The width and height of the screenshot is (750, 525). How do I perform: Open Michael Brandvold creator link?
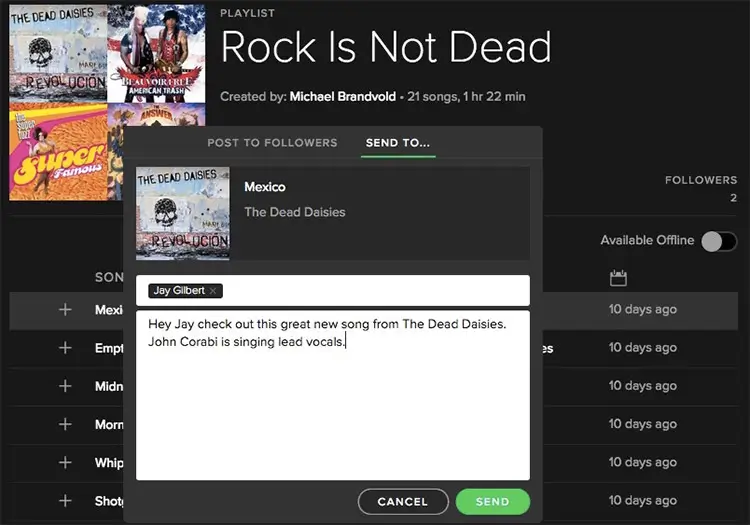pos(342,97)
